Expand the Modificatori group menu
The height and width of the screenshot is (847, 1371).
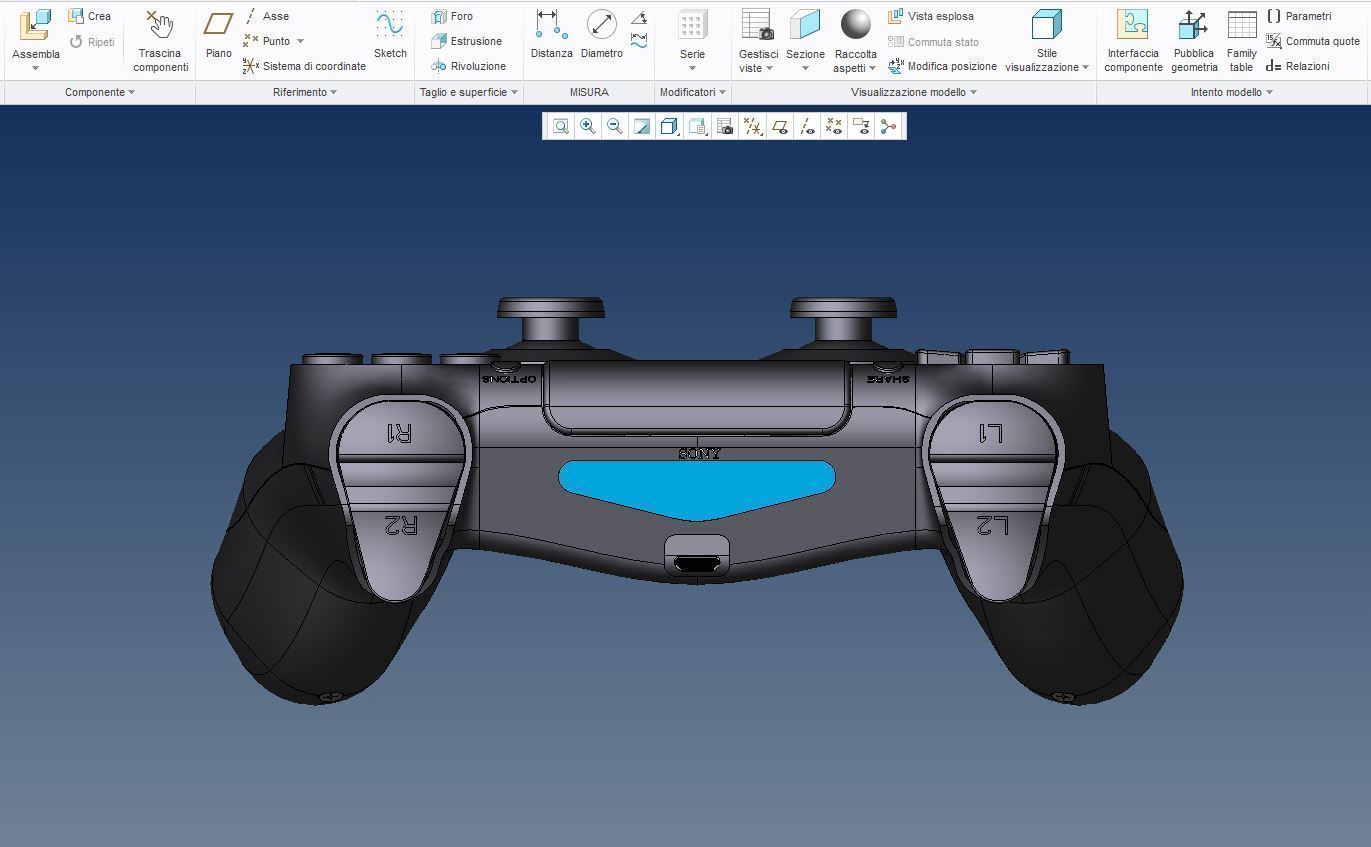tap(692, 92)
